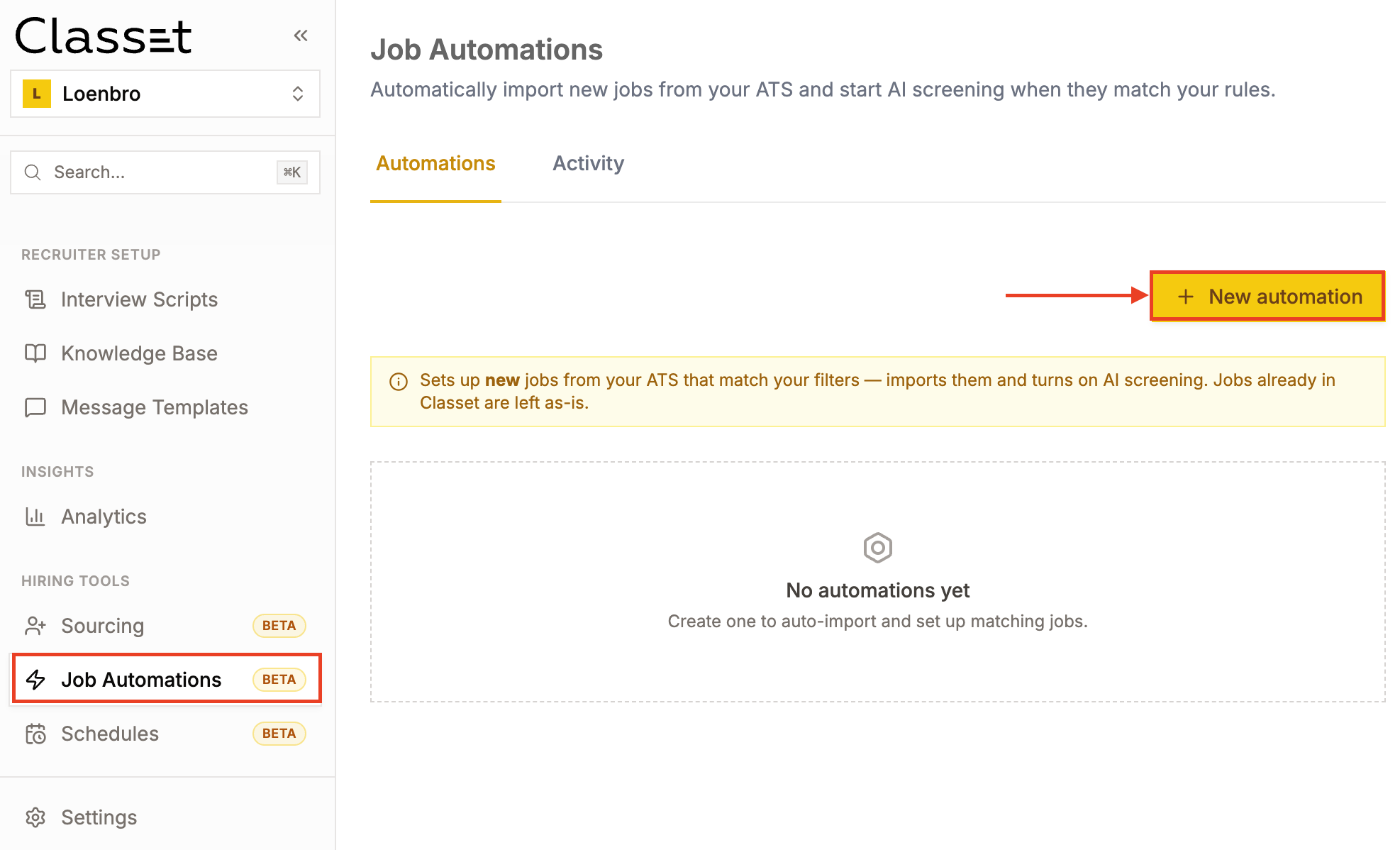Click the info icon in yellow banner
This screenshot has width=1400, height=850.
tap(399, 382)
